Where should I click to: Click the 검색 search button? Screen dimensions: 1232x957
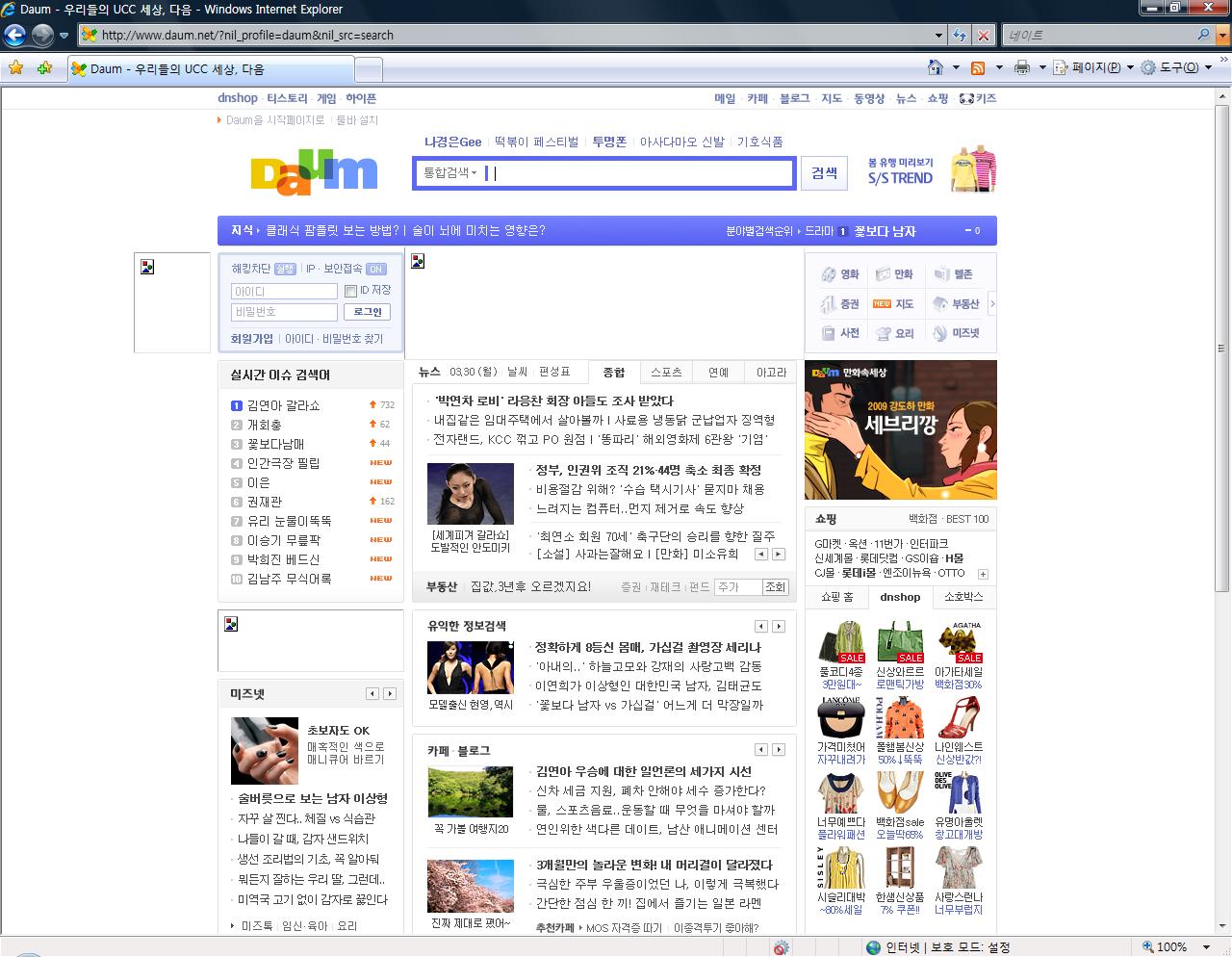point(824,173)
